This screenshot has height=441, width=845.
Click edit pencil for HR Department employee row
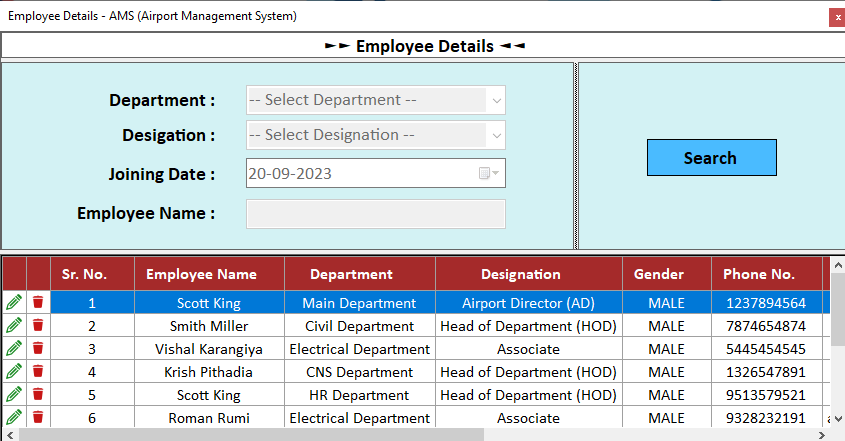[x=14, y=395]
